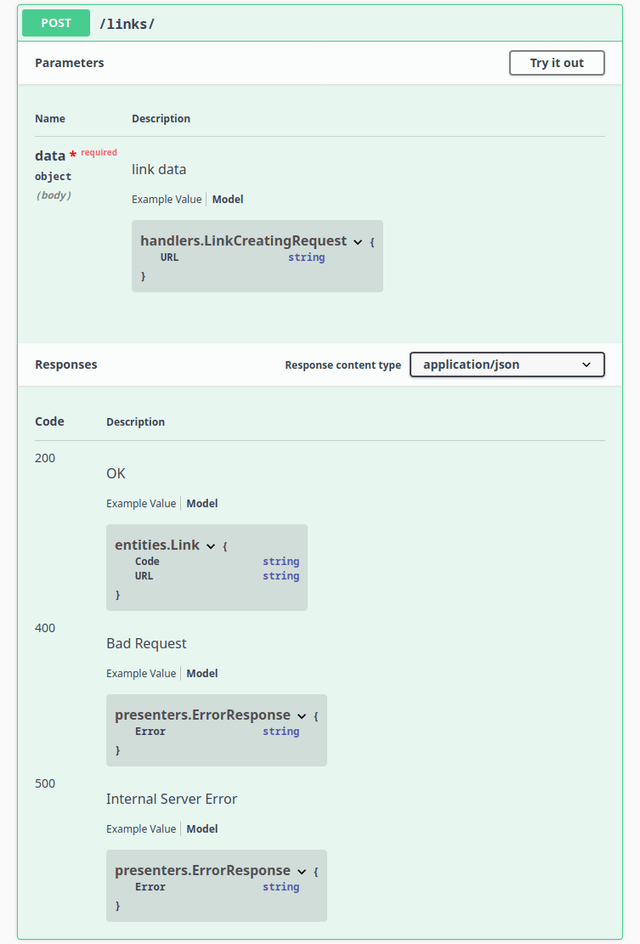Collapse the 400 presenters.ErrorResponse model chevron

[x=302, y=716]
